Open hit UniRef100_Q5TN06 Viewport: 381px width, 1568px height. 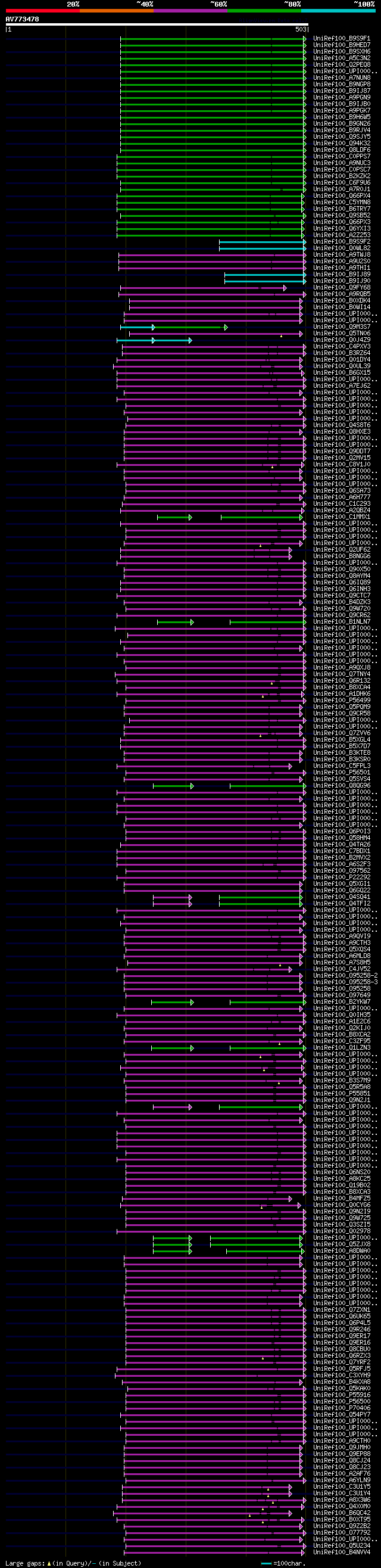[342, 334]
